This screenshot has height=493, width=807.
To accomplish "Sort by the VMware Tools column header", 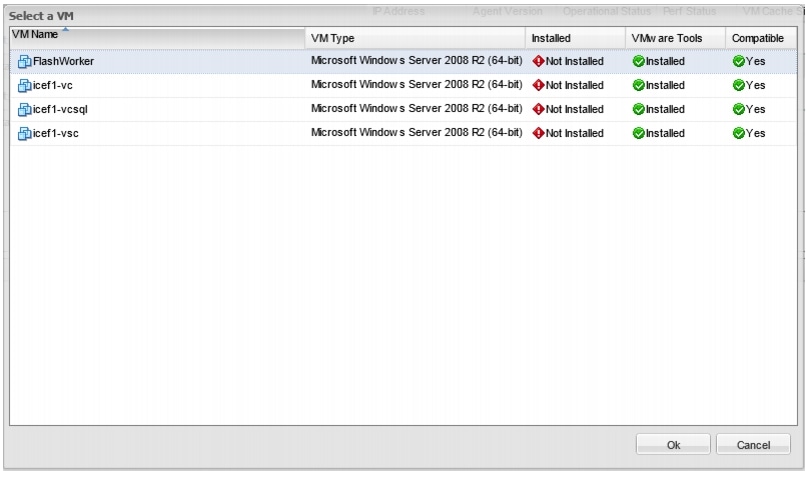I will coord(675,38).
